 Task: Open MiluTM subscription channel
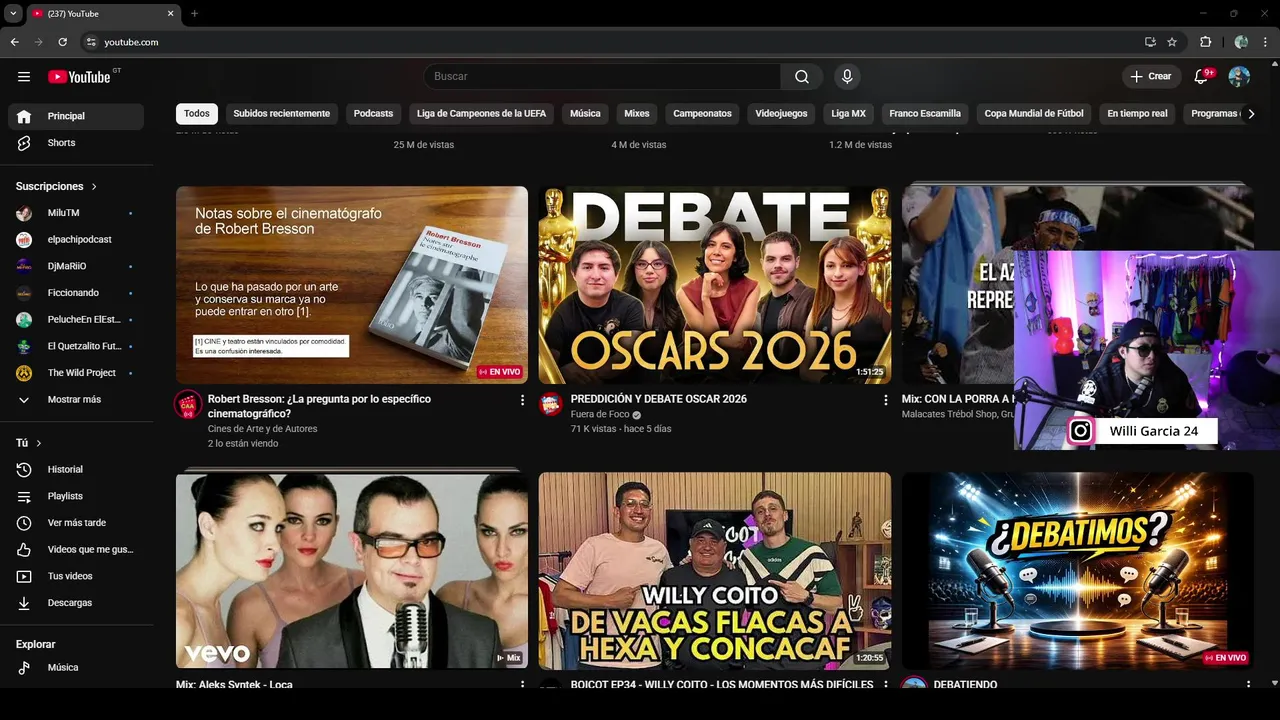tap(76, 213)
